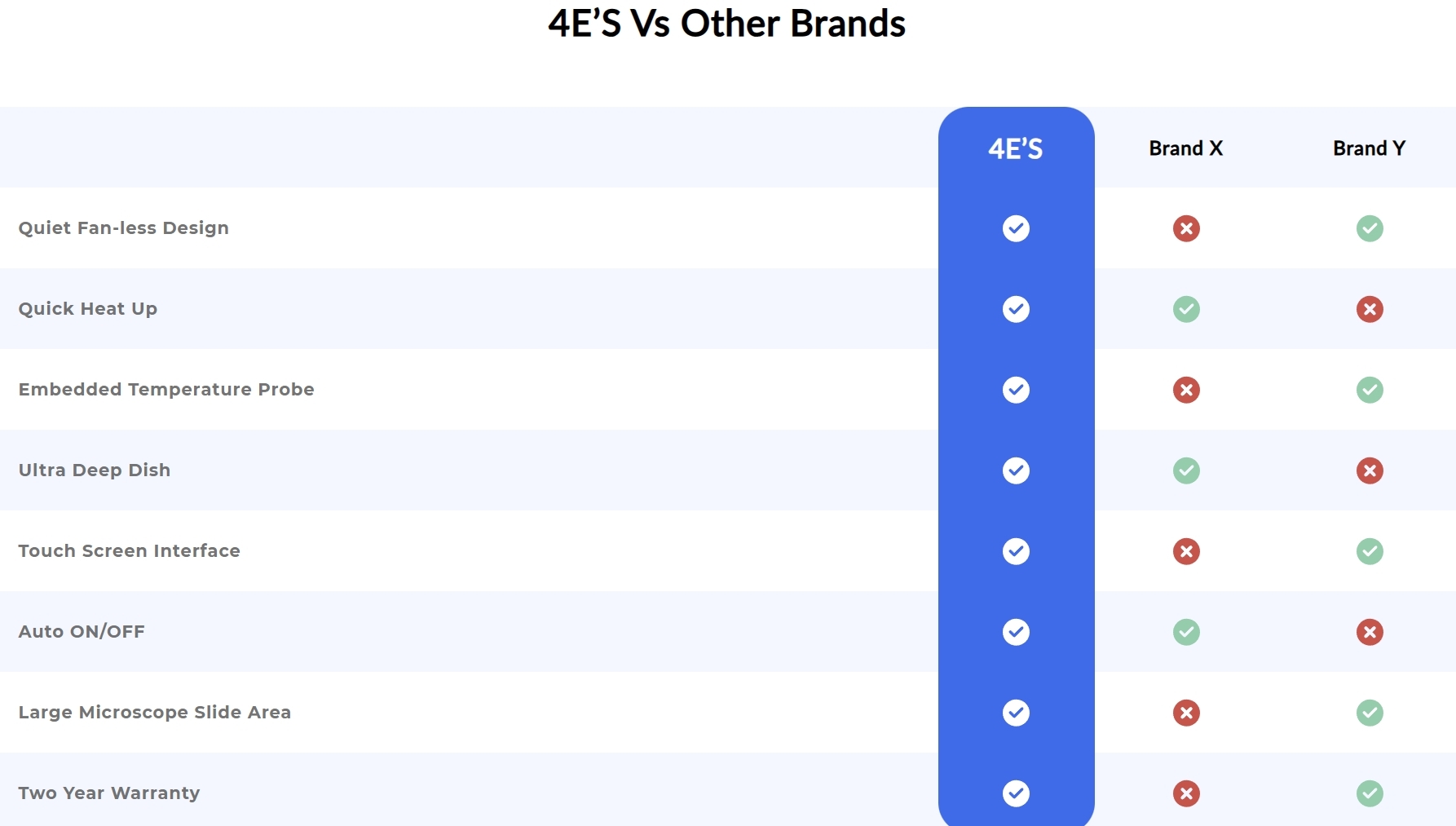Click Brand X green check for Ultra Deep Dish
Image resolution: width=1456 pixels, height=826 pixels.
pyautogui.click(x=1186, y=470)
